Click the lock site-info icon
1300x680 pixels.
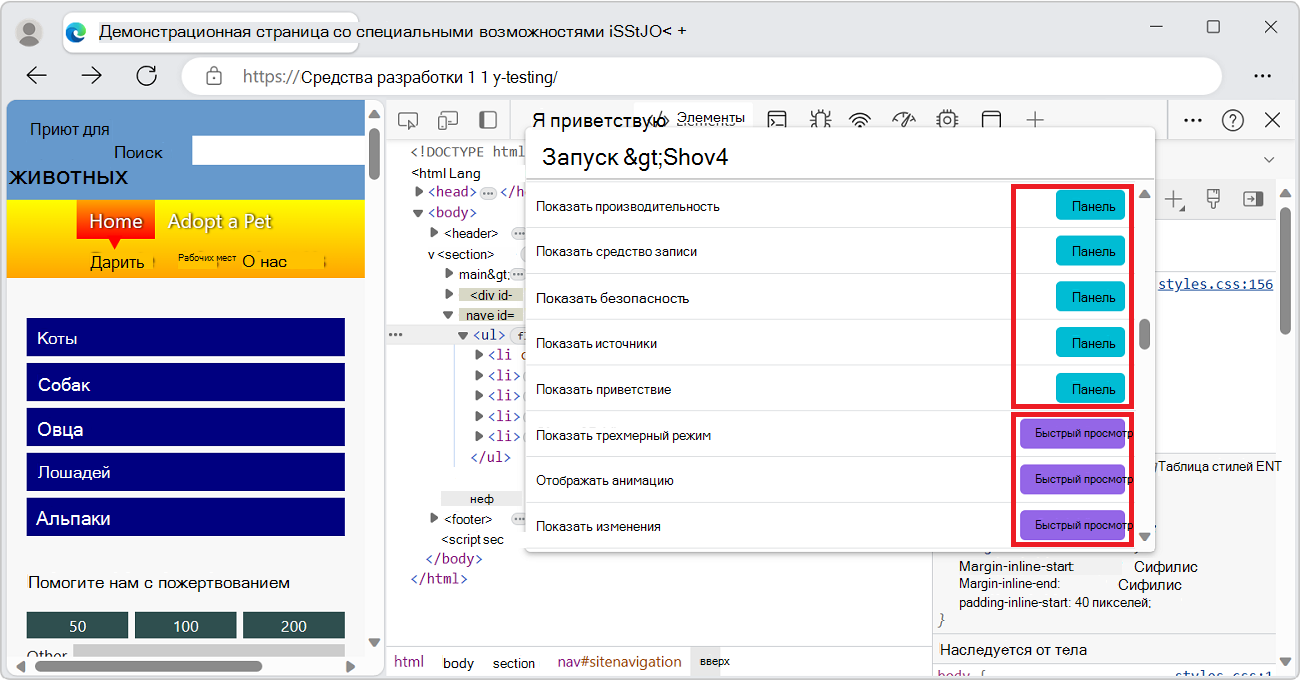click(x=213, y=76)
